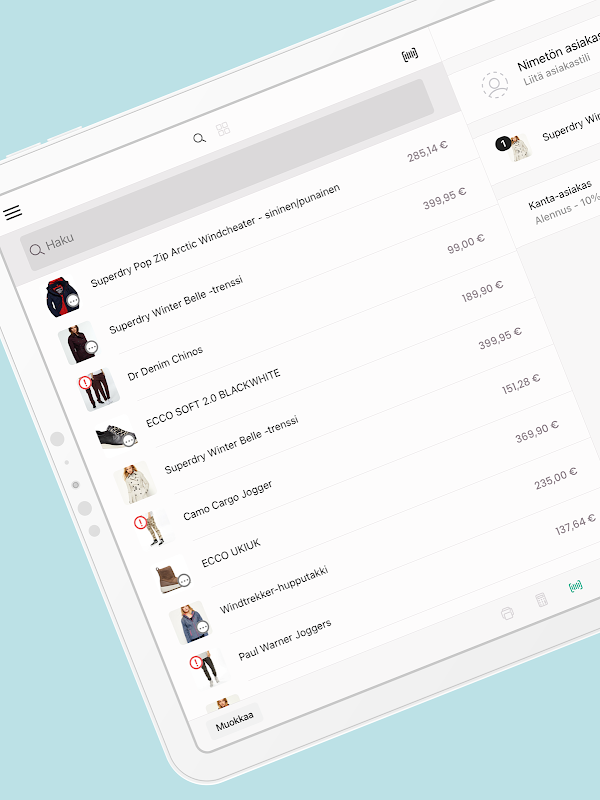Switch to grid view icon

[223, 129]
